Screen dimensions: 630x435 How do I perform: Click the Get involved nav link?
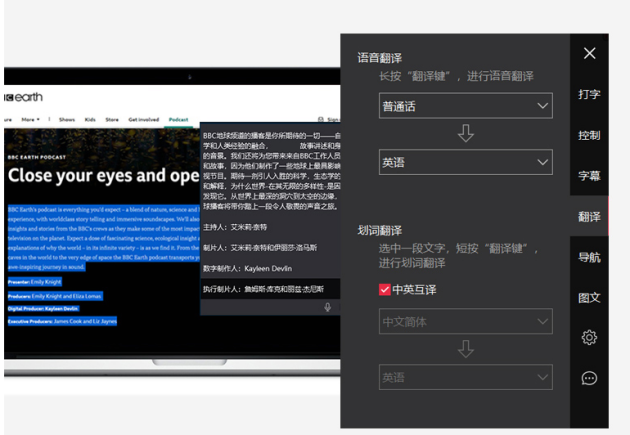143,120
